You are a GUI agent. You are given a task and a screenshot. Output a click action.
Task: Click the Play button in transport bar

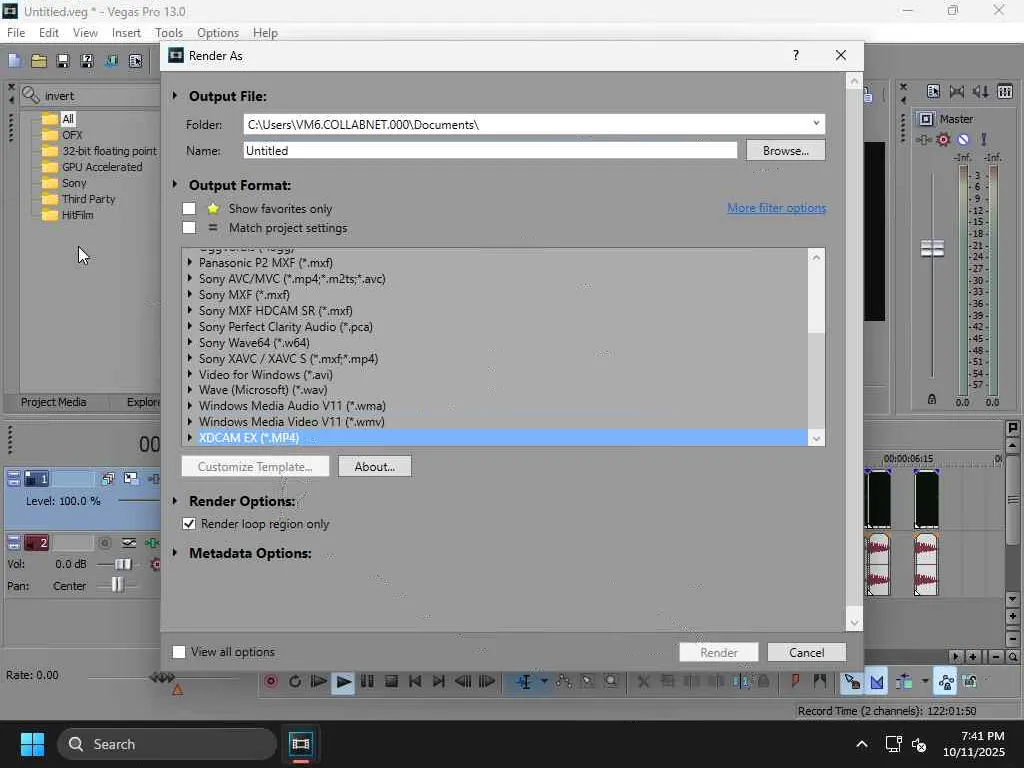point(343,682)
